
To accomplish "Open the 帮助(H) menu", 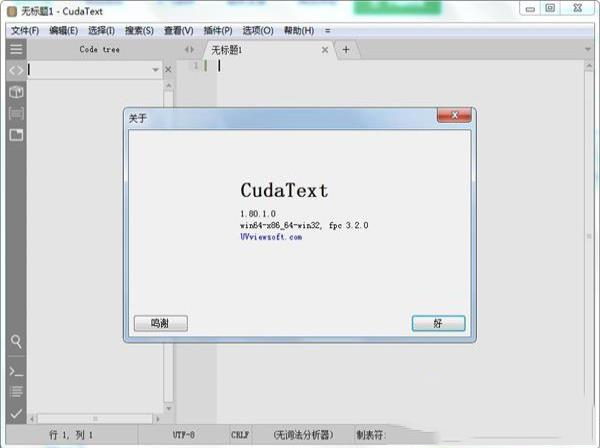I will [x=299, y=31].
